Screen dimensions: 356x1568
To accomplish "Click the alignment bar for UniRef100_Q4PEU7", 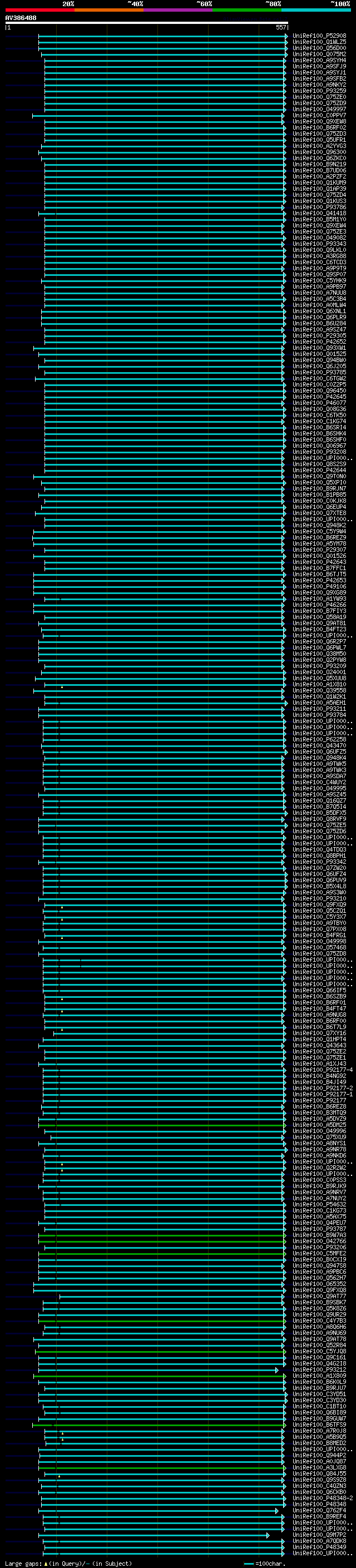I will point(162,1223).
